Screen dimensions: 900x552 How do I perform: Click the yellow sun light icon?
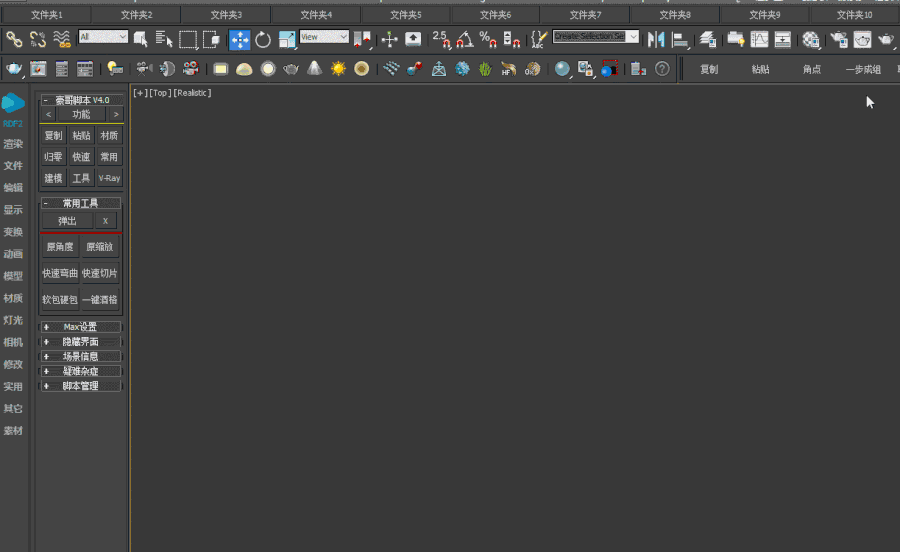tap(338, 69)
